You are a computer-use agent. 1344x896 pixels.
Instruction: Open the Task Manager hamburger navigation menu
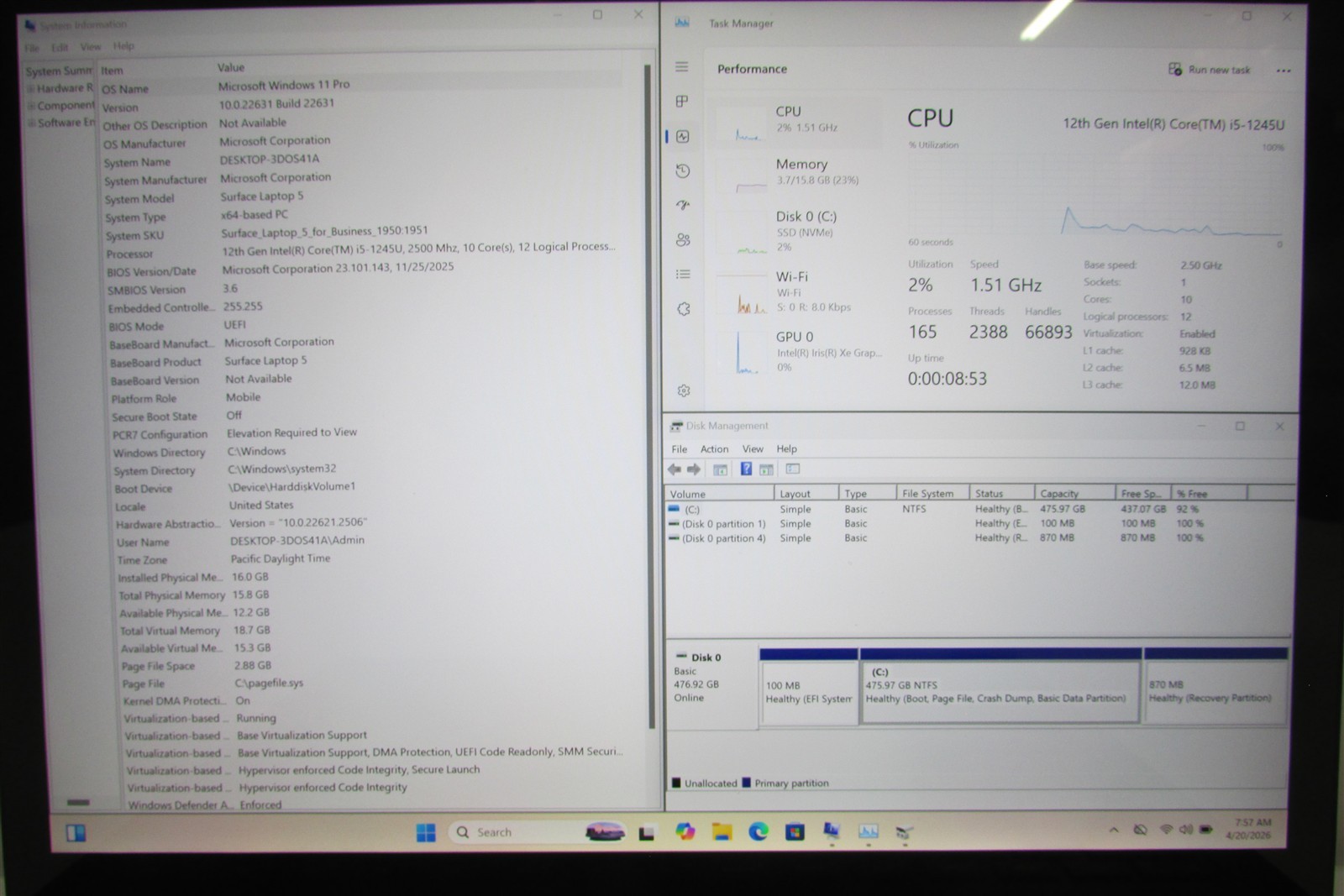point(682,67)
